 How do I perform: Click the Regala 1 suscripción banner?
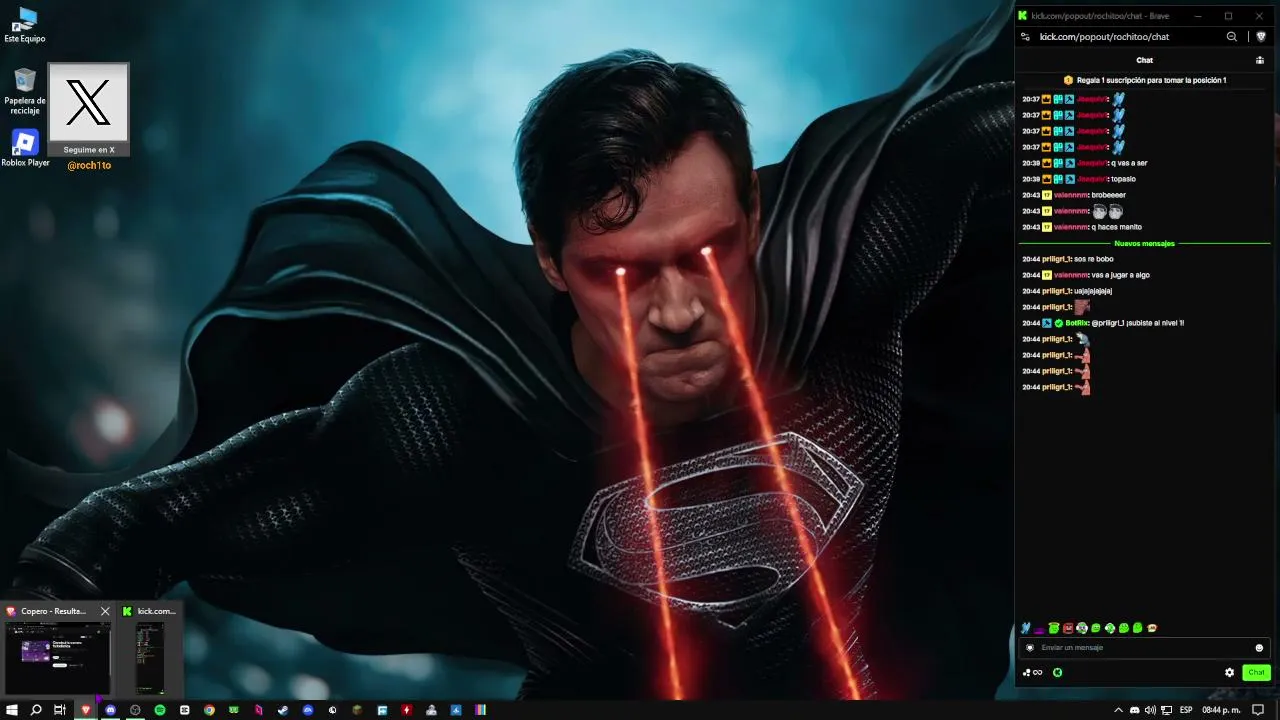(x=1145, y=80)
